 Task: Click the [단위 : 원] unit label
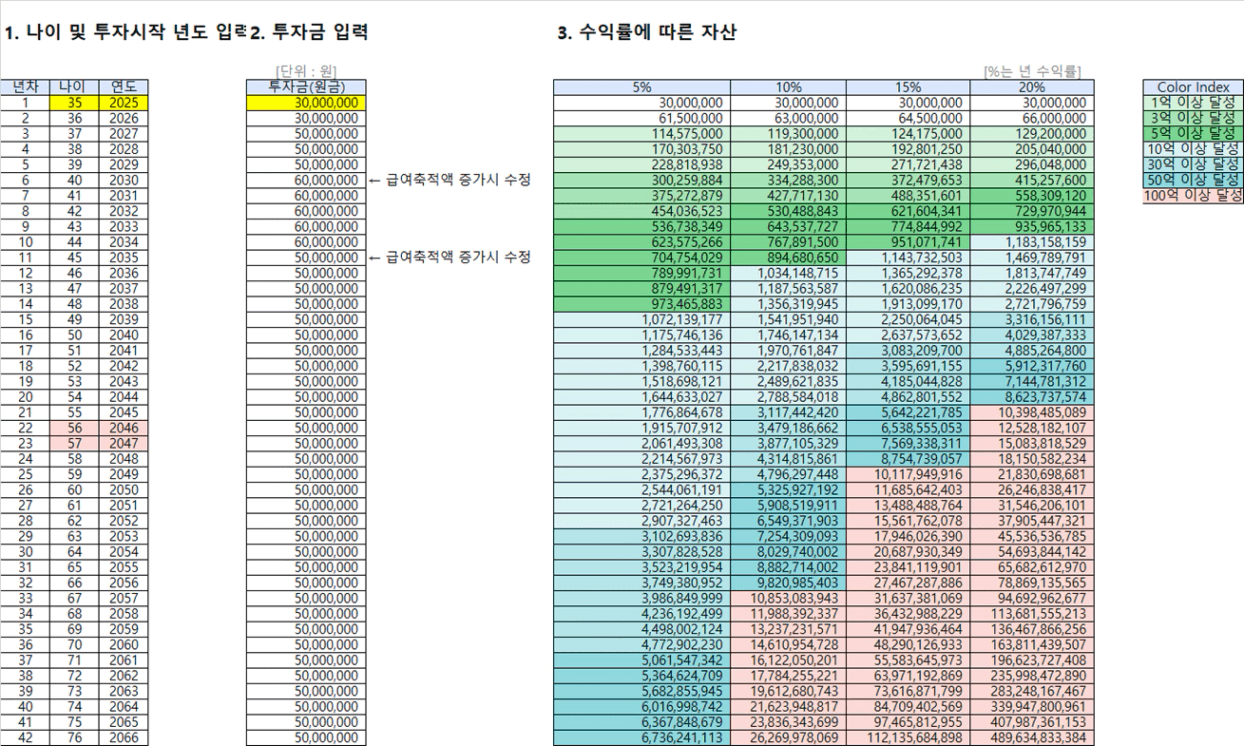(306, 72)
